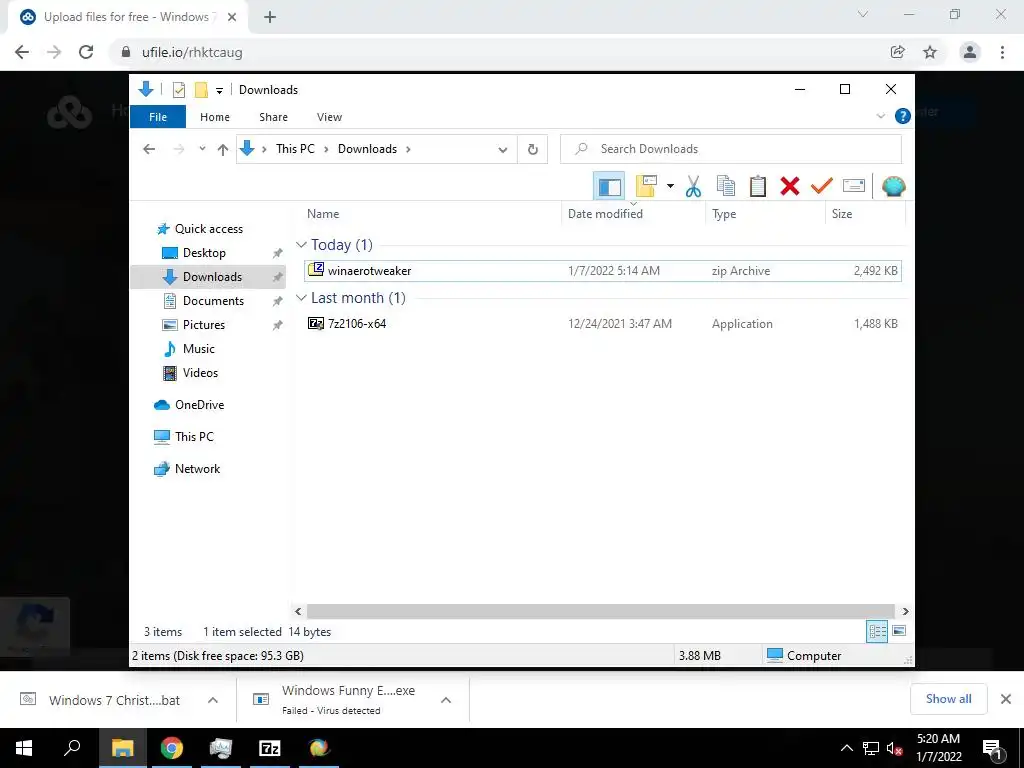Open the Customize Quick Access Toolbar arrow
The height and width of the screenshot is (768, 1024).
[219, 91]
